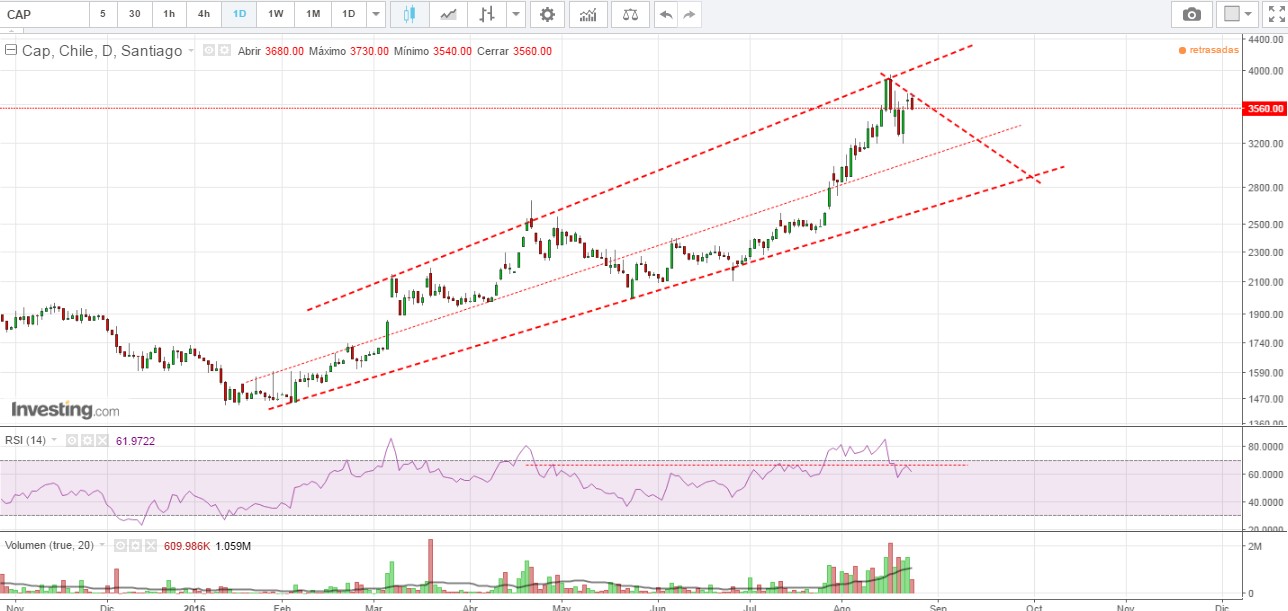Viewport: 1288px width, 611px height.
Task: Click the RSI 80.0000 scale label
Action: 1266,447
